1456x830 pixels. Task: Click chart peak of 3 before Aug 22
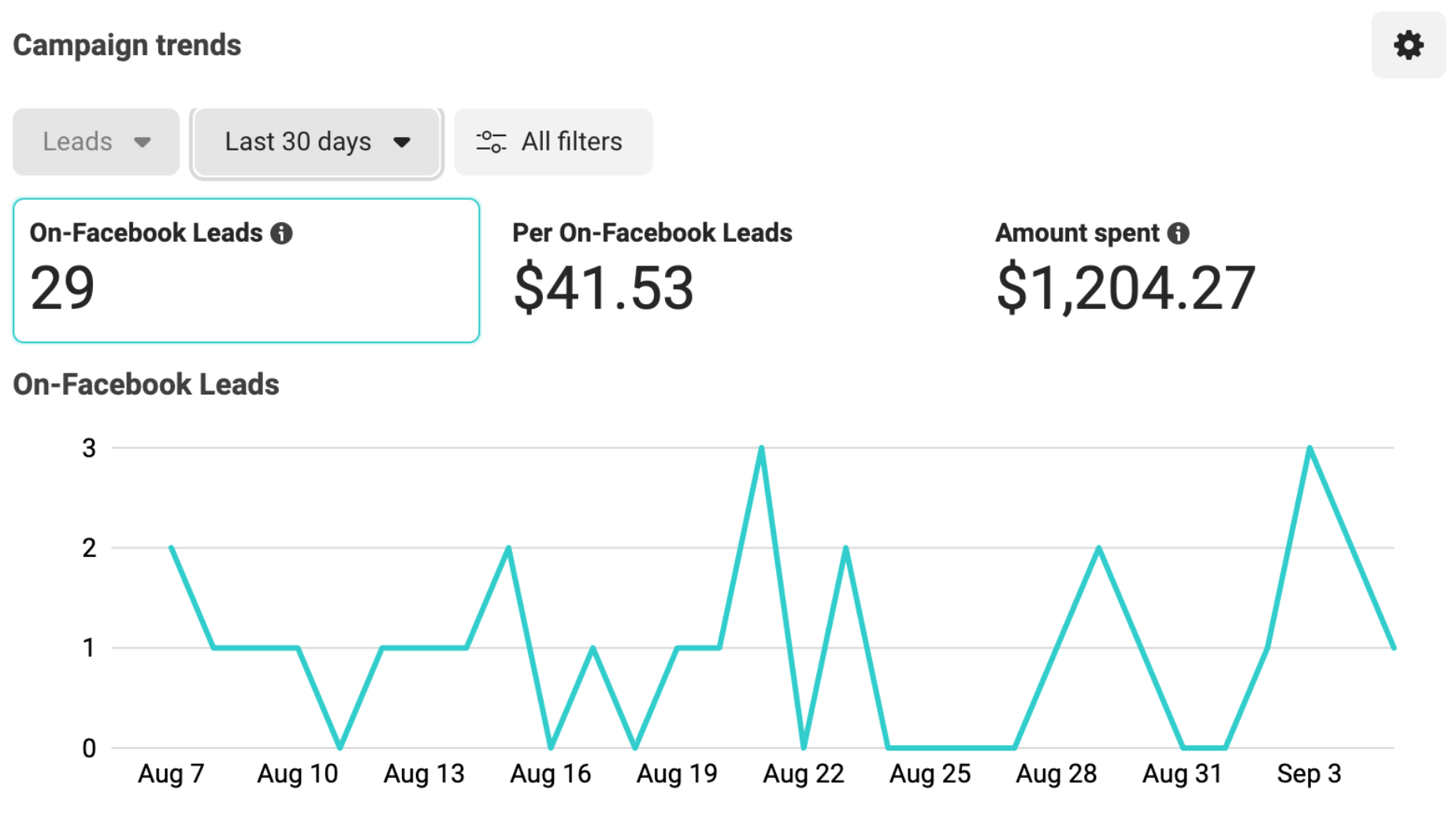(x=761, y=448)
